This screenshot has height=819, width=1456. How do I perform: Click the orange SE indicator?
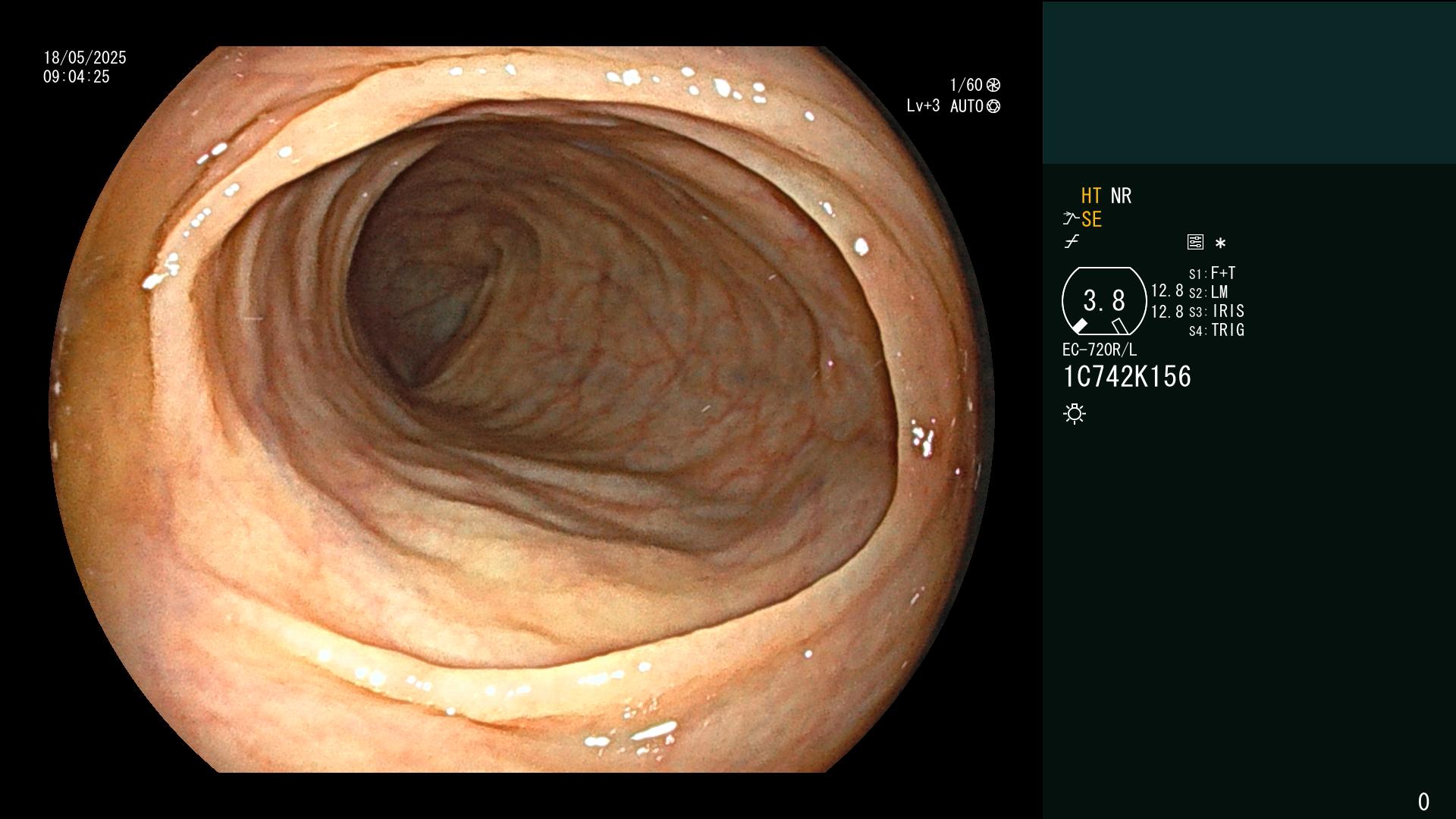[1091, 219]
